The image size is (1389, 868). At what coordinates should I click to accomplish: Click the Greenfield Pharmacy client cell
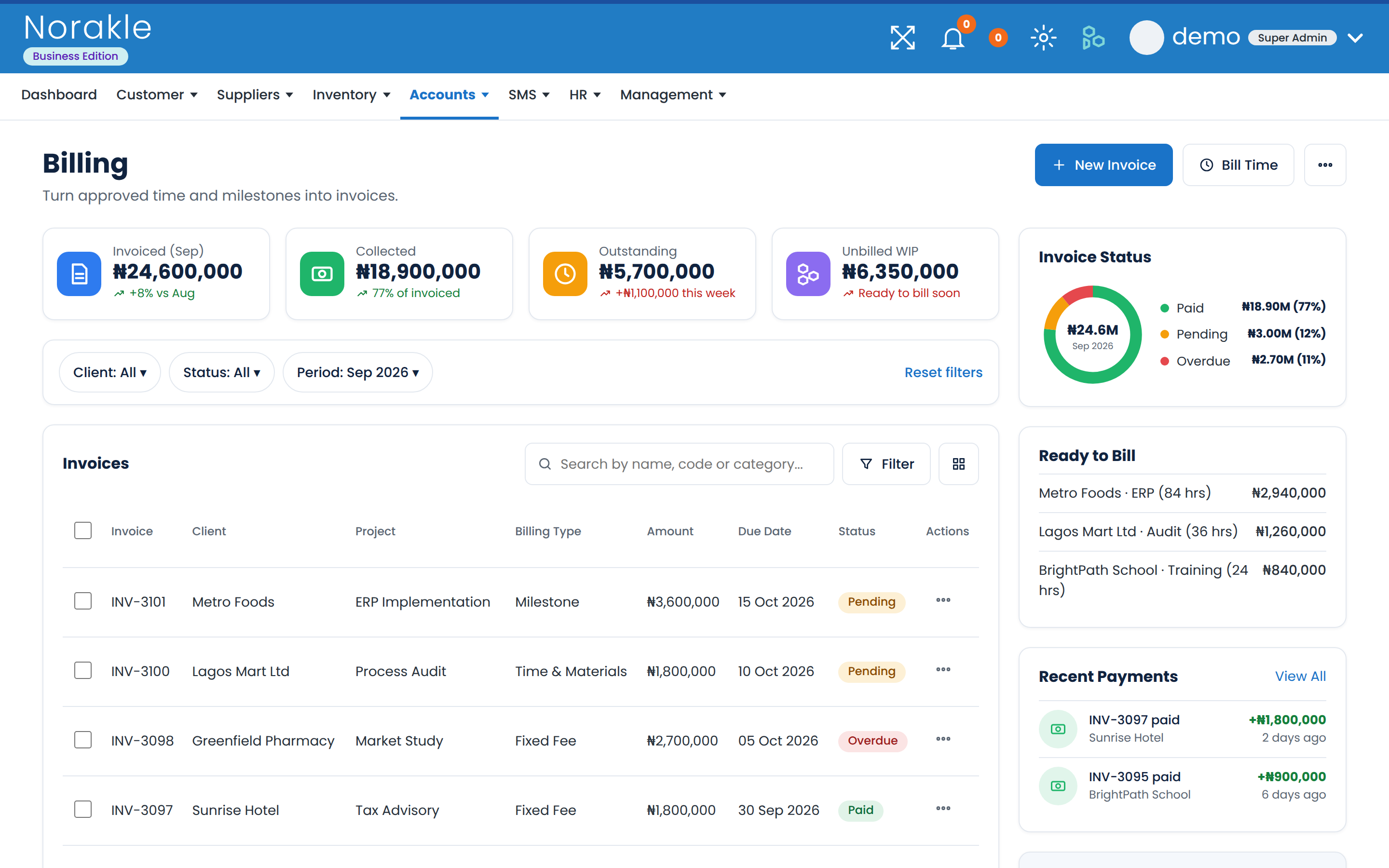263,741
